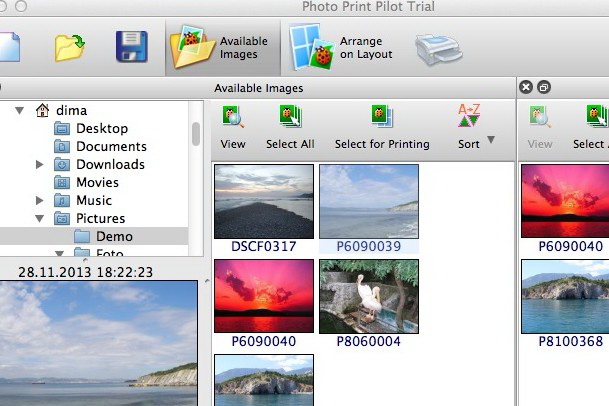Image resolution: width=609 pixels, height=406 pixels.
Task: Collapse the Pictures folder
Action: tap(39, 219)
